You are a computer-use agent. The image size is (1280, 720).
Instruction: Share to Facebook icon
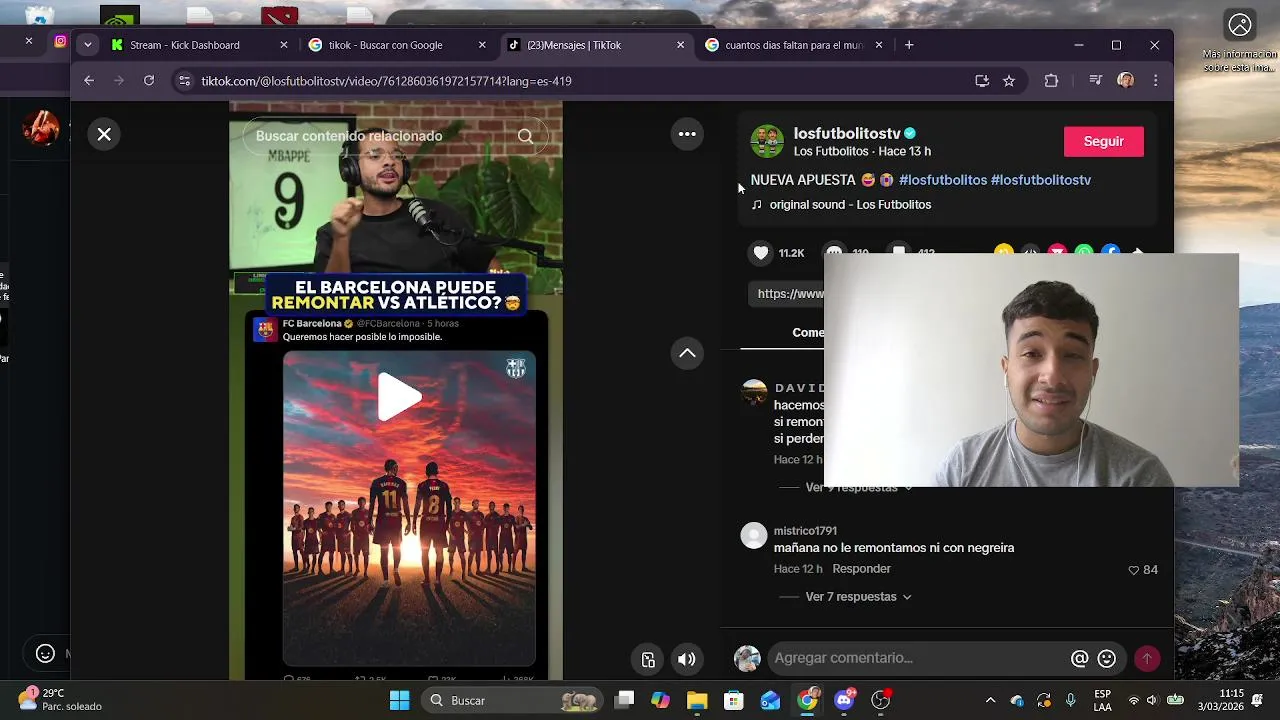point(1111,252)
